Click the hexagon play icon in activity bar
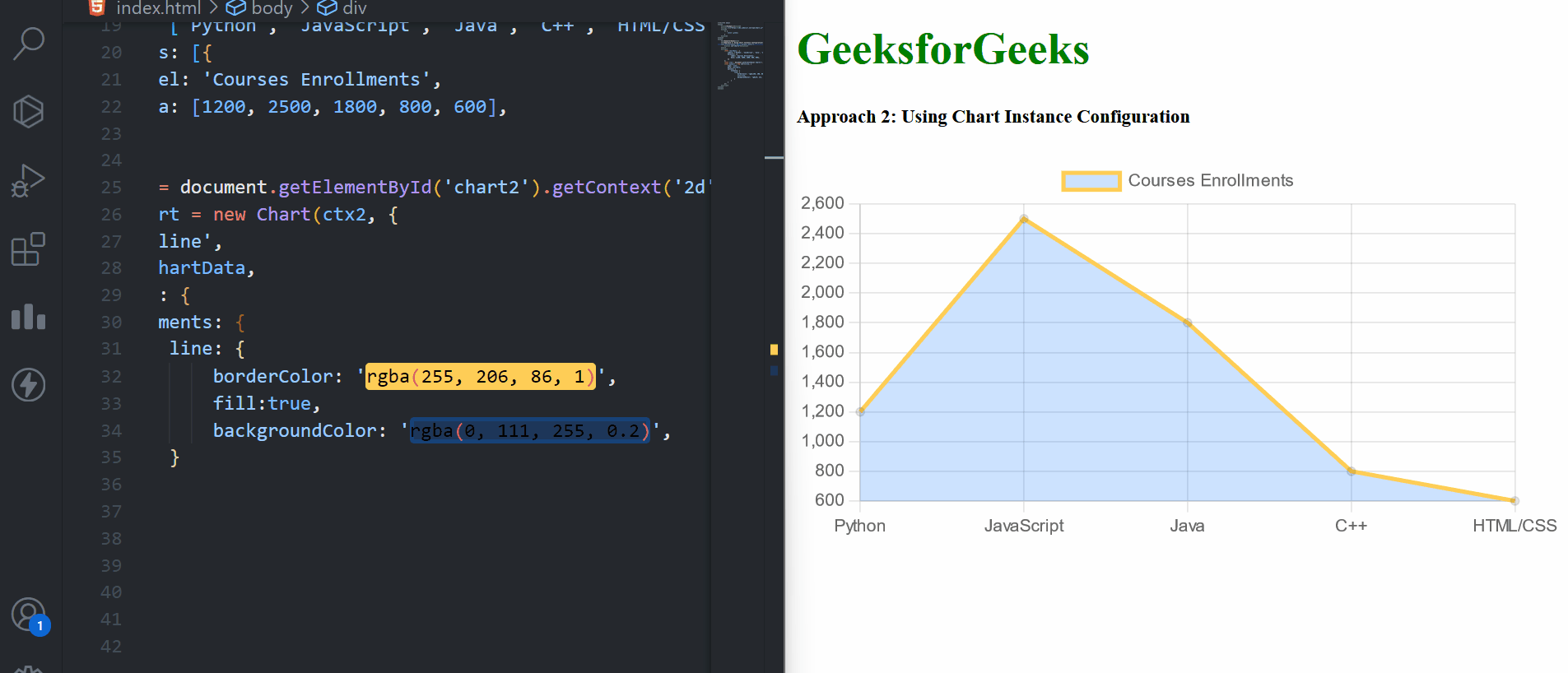This screenshot has width=1568, height=673. [29, 112]
